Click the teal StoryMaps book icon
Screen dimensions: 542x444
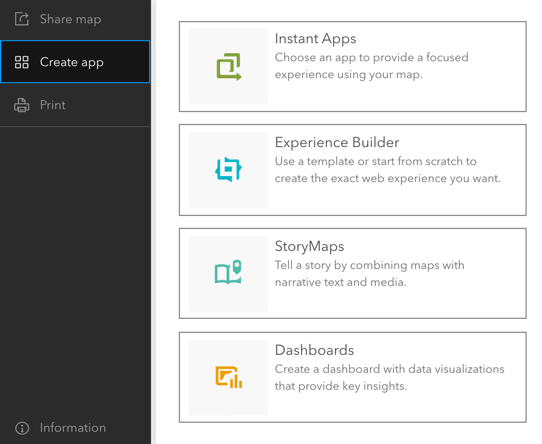228,272
